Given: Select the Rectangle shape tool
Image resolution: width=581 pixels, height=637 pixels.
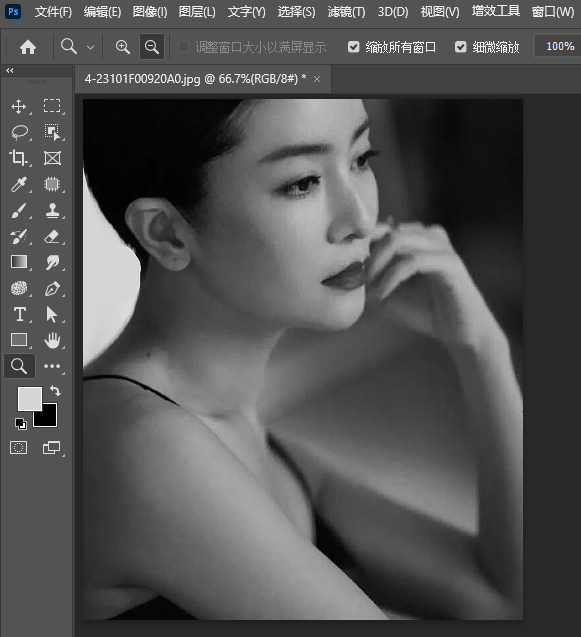Looking at the screenshot, I should pos(19,340).
